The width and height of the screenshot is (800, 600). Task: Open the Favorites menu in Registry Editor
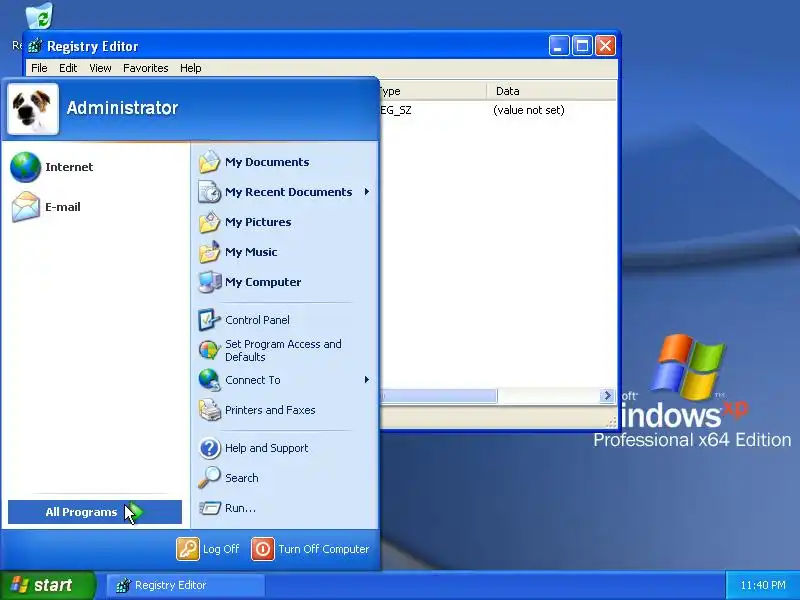pos(145,68)
